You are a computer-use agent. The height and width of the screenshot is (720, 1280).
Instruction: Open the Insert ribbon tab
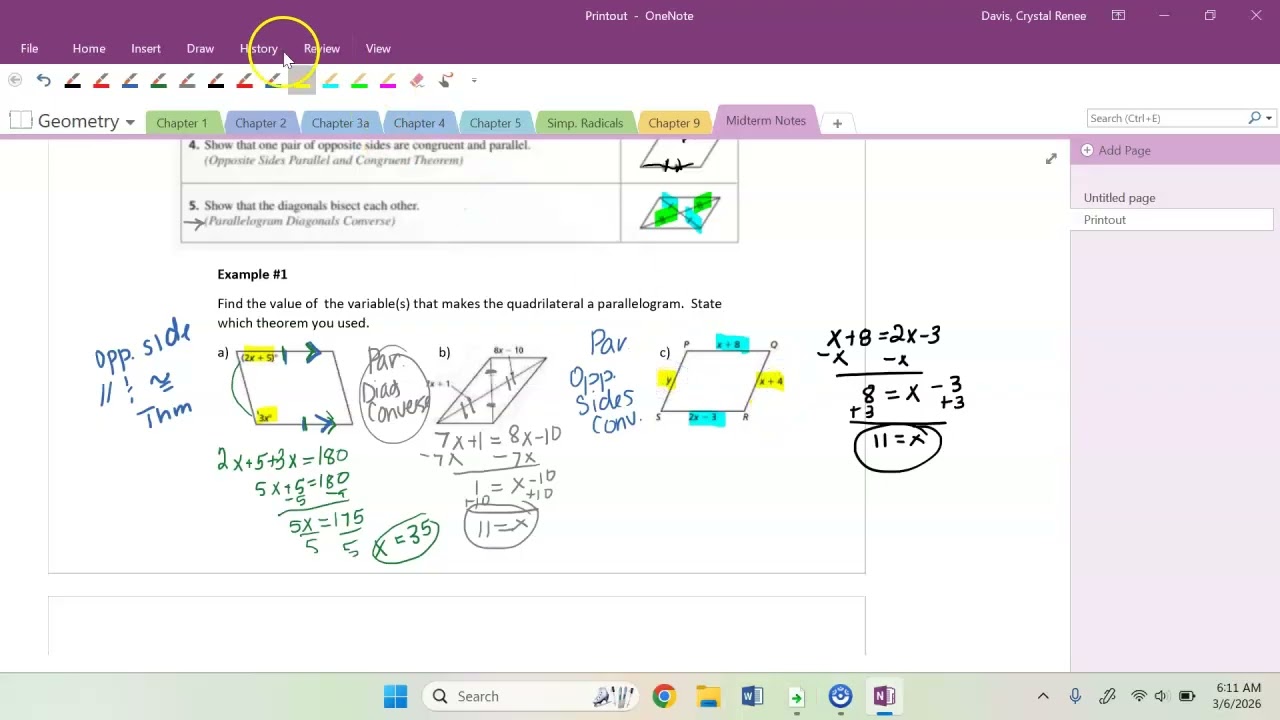point(146,48)
